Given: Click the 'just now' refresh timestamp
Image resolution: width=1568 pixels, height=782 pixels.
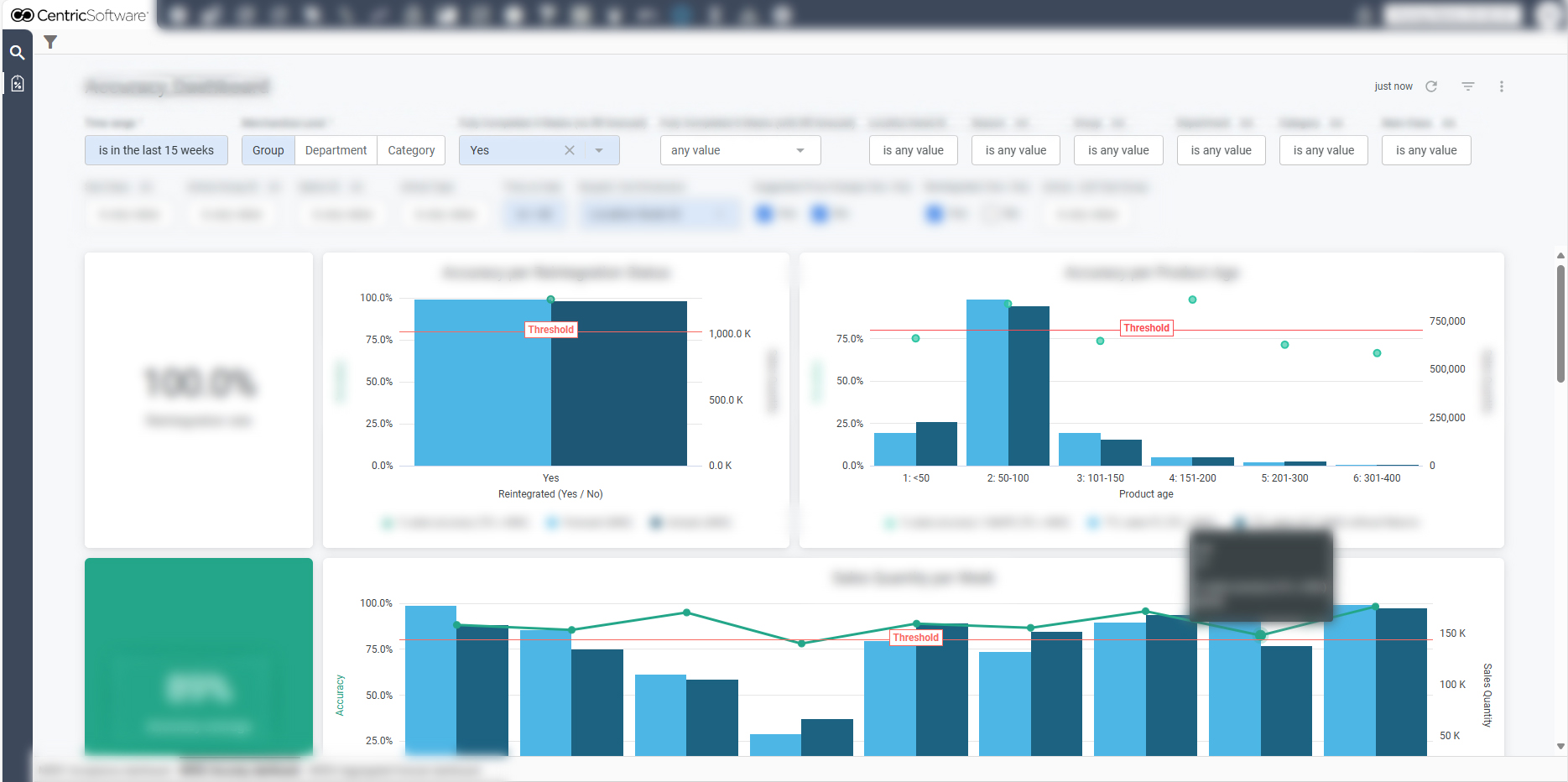Looking at the screenshot, I should pyautogui.click(x=1393, y=86).
